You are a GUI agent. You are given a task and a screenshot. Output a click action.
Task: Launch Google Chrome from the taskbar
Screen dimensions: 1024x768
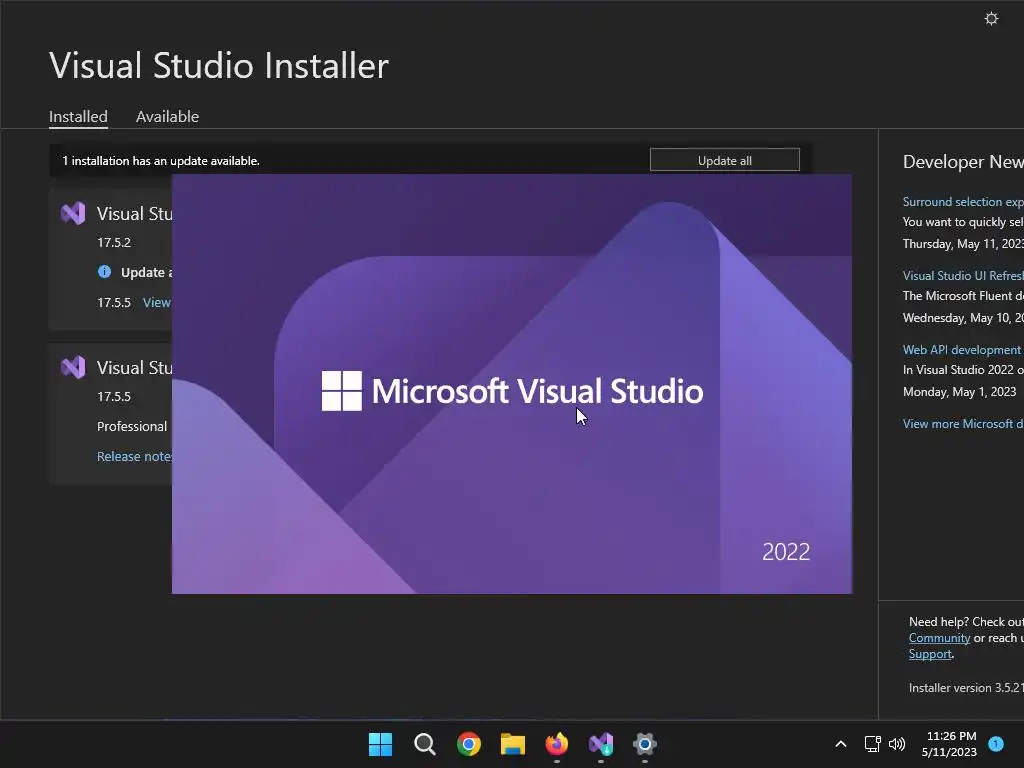[x=469, y=744]
